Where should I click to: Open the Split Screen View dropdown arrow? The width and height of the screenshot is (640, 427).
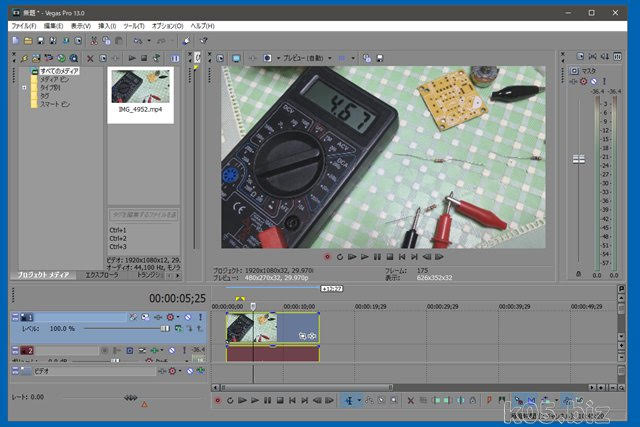278,58
